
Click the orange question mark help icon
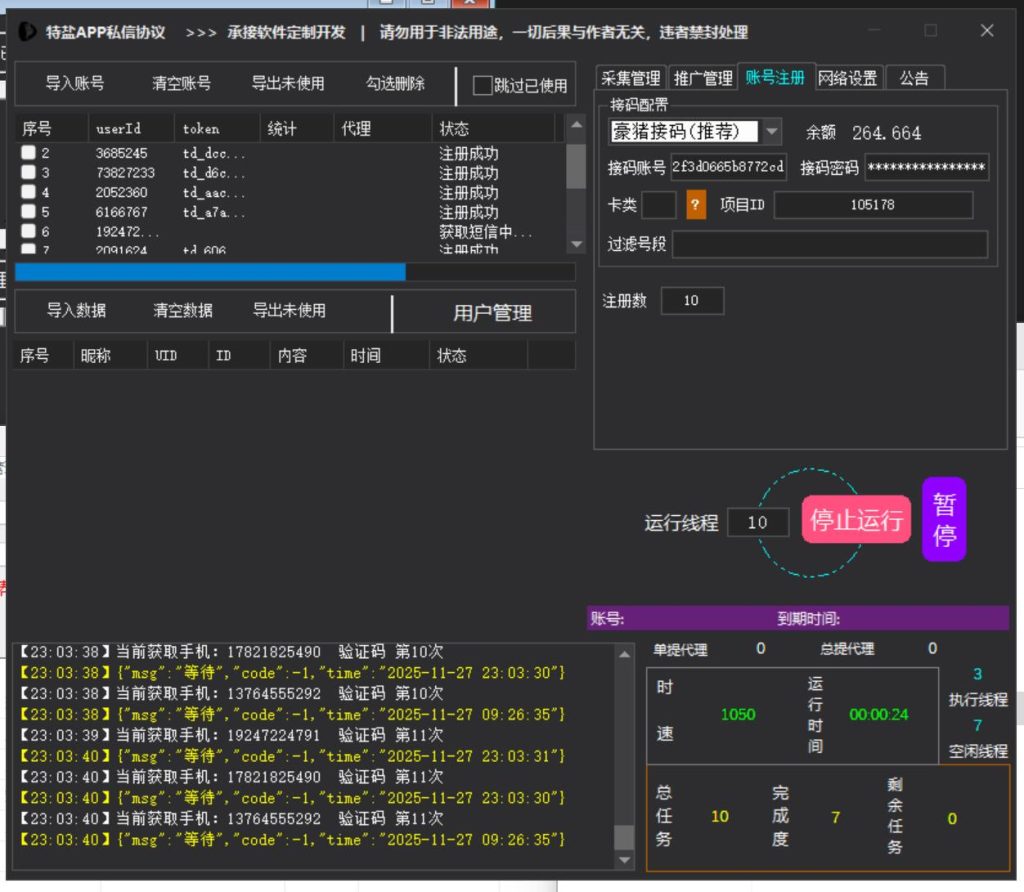pos(696,205)
